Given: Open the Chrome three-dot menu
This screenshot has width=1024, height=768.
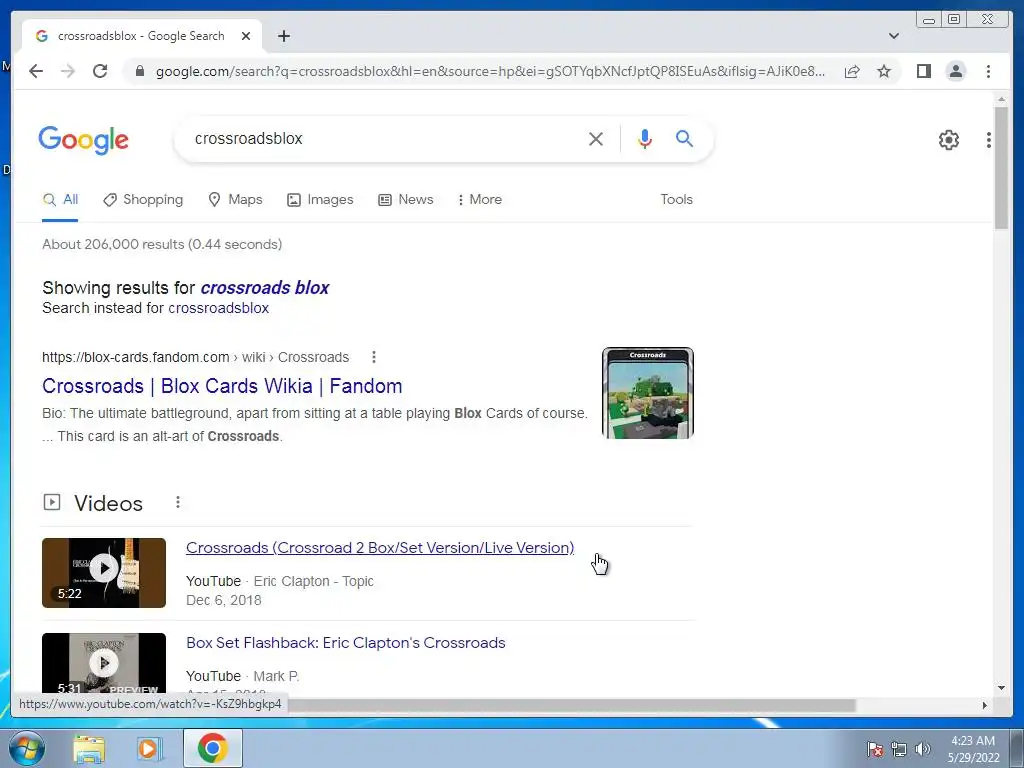Looking at the screenshot, I should coord(988,71).
